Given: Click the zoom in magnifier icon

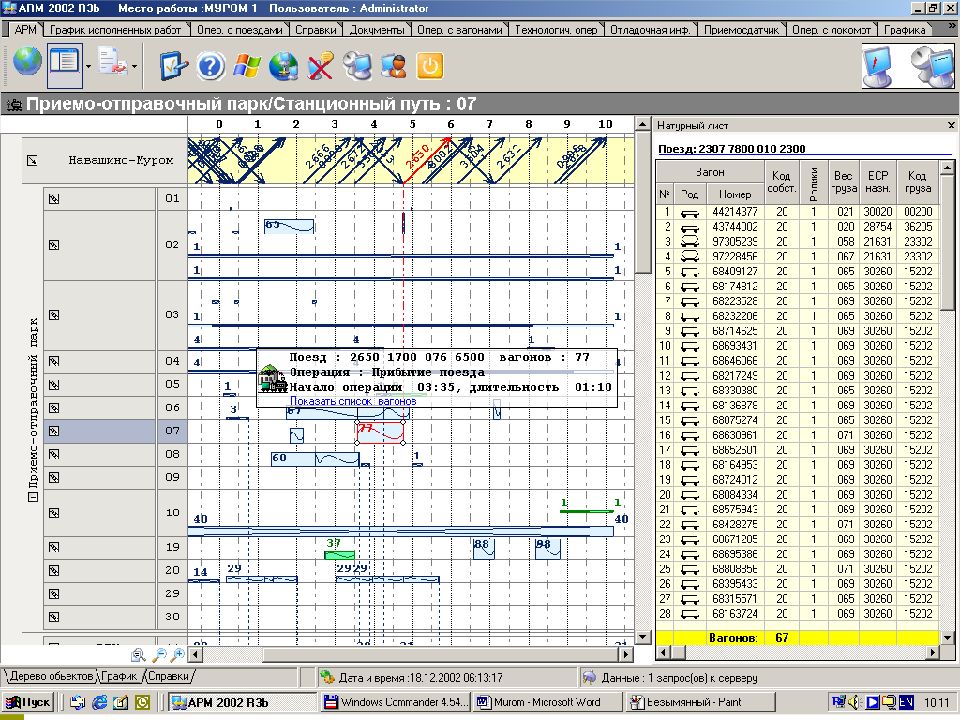Looking at the screenshot, I should pos(178,654).
